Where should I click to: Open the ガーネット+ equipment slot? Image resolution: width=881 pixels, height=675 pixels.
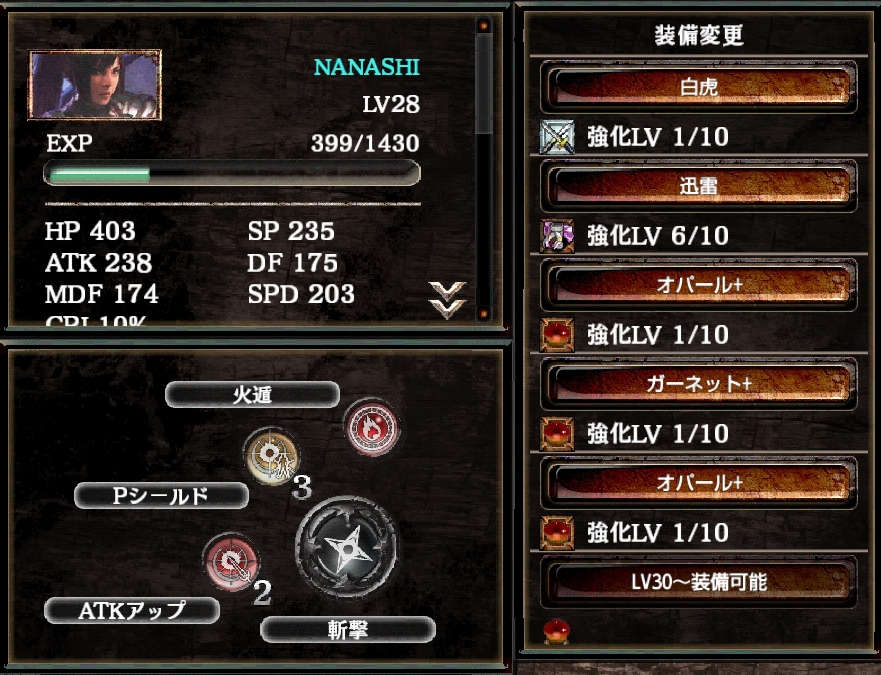[698, 384]
